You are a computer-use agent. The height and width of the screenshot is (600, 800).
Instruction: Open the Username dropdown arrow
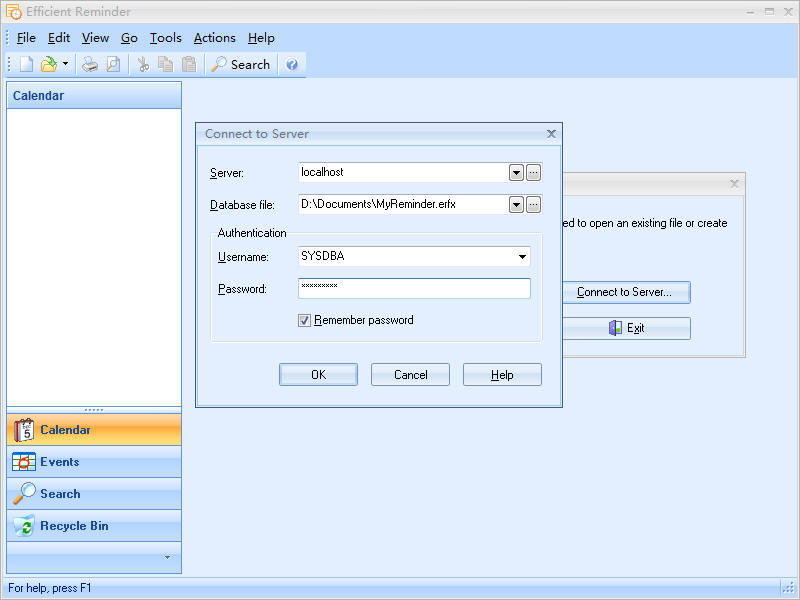point(522,257)
